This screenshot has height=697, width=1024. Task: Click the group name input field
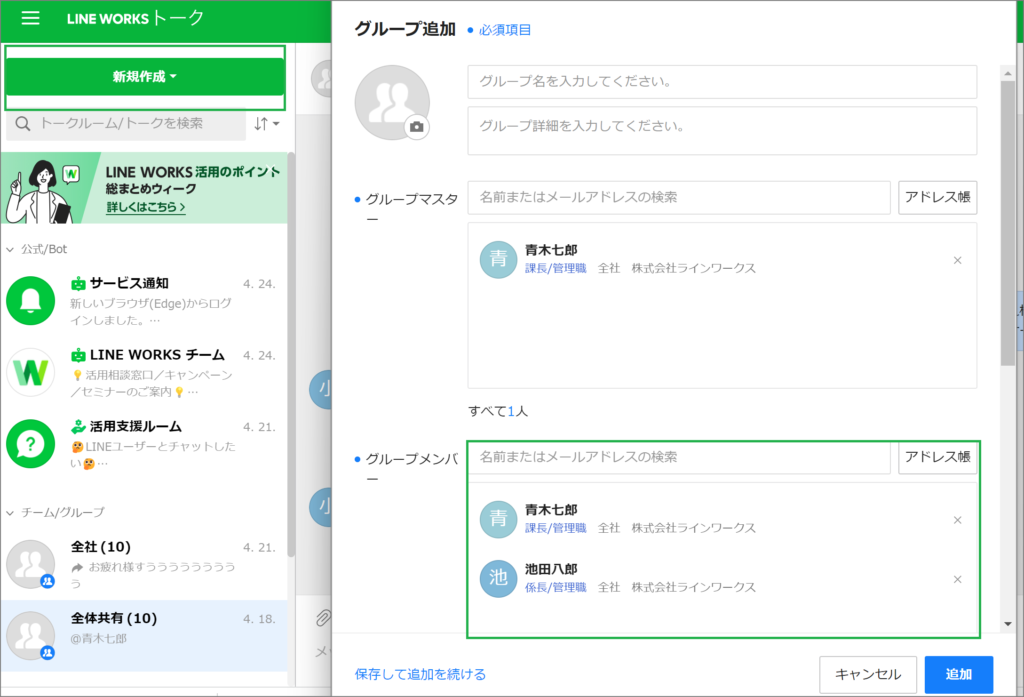(x=722, y=82)
